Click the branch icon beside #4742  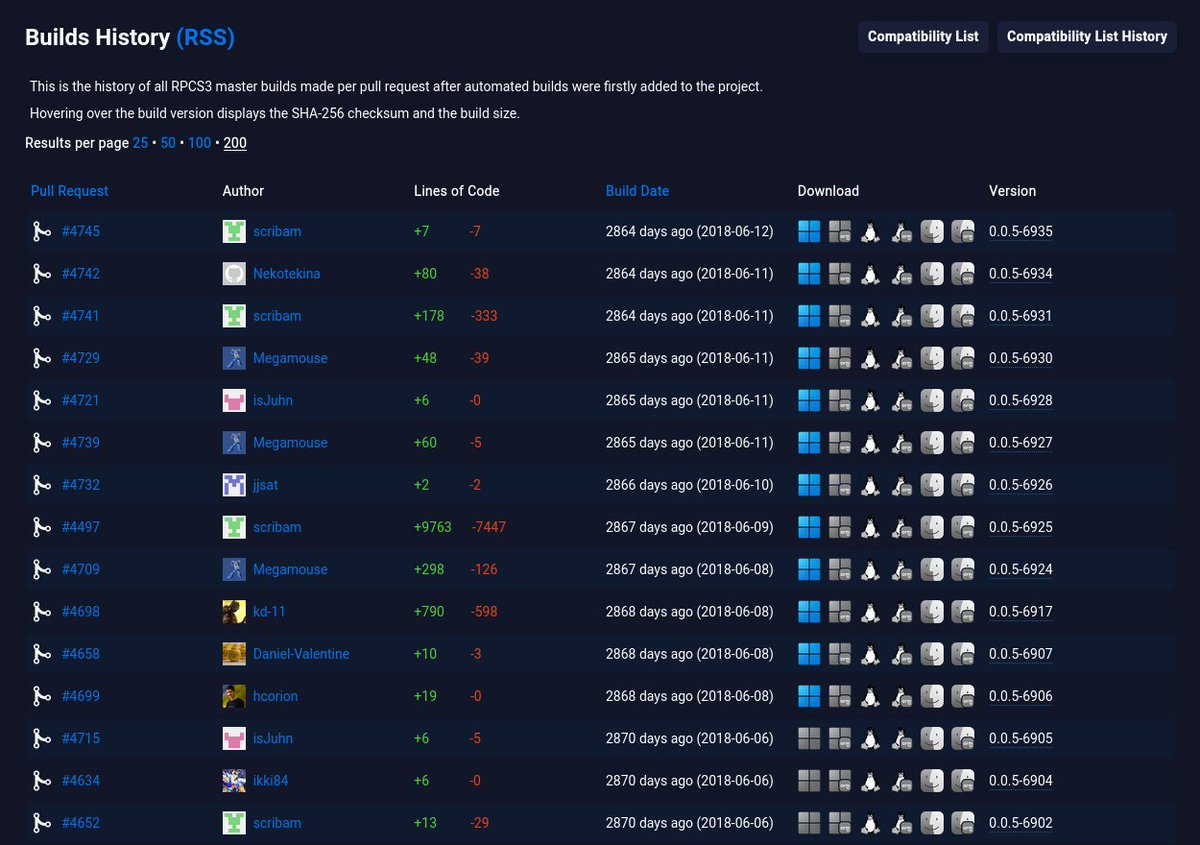pos(41,273)
